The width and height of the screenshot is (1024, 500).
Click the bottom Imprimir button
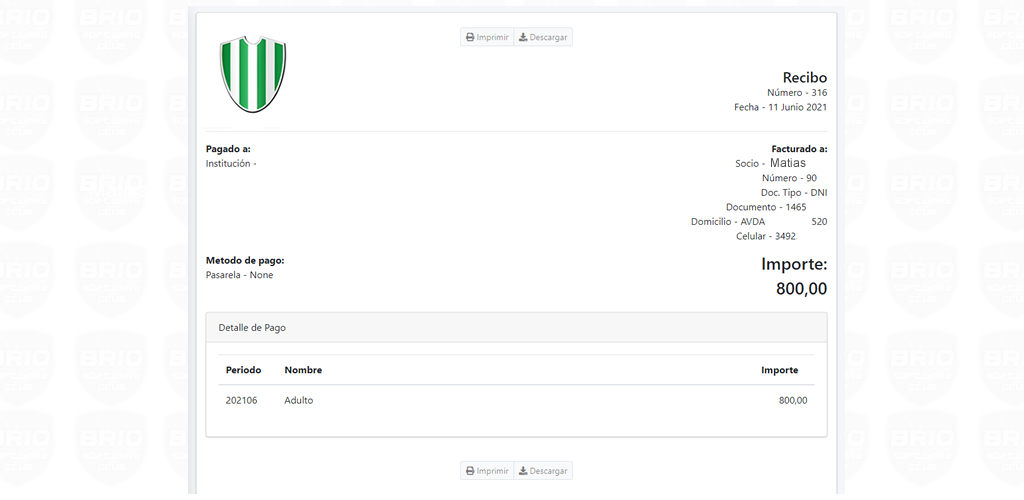pyautogui.click(x=487, y=471)
